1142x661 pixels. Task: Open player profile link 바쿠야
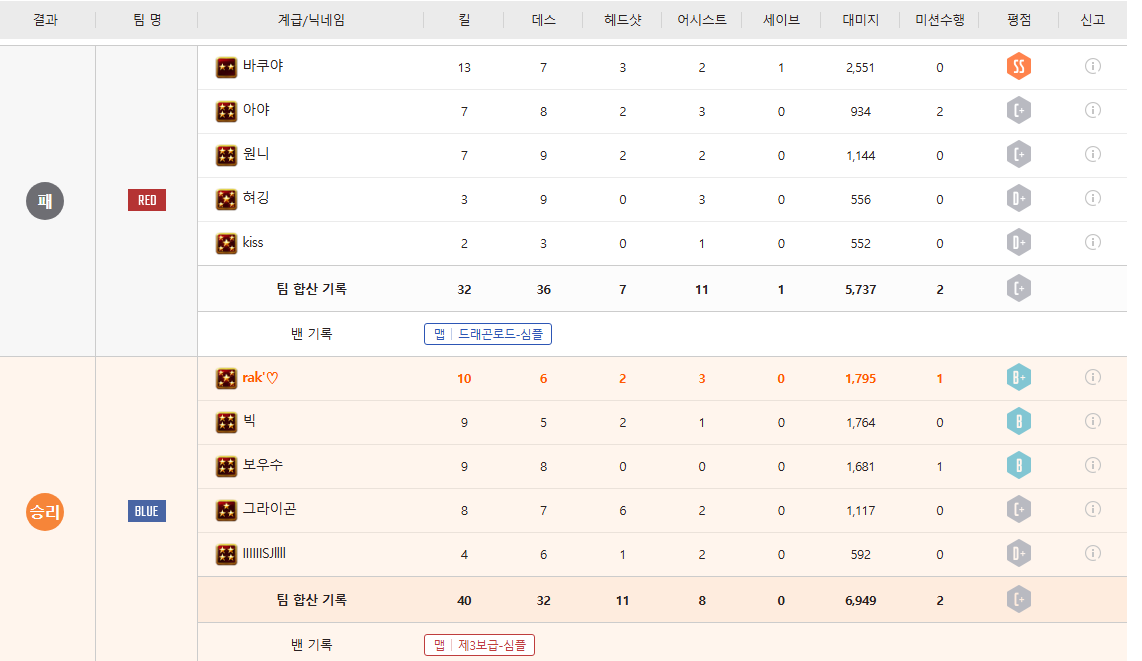[263, 66]
